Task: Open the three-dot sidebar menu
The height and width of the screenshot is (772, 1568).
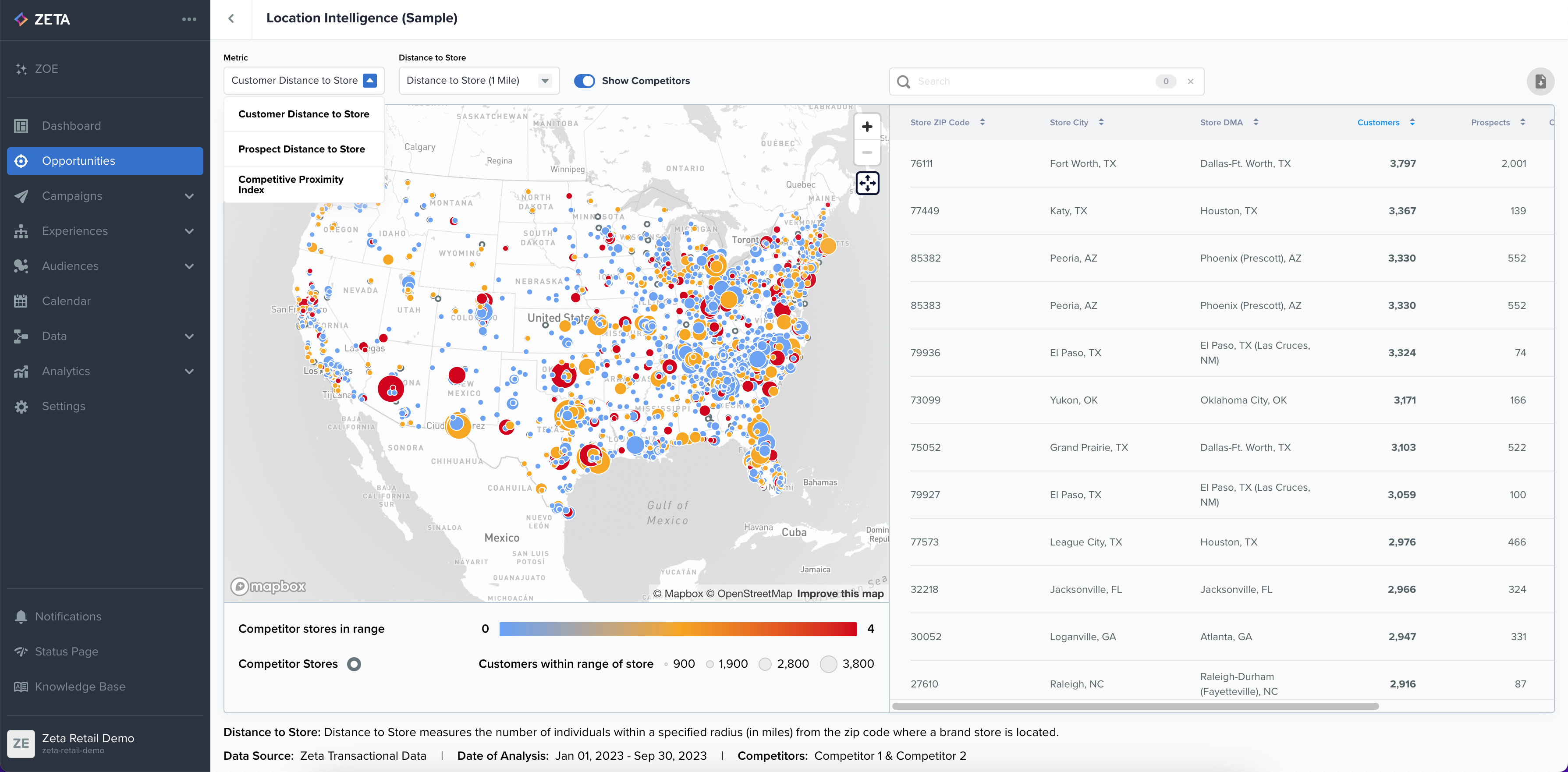Action: pos(189,19)
